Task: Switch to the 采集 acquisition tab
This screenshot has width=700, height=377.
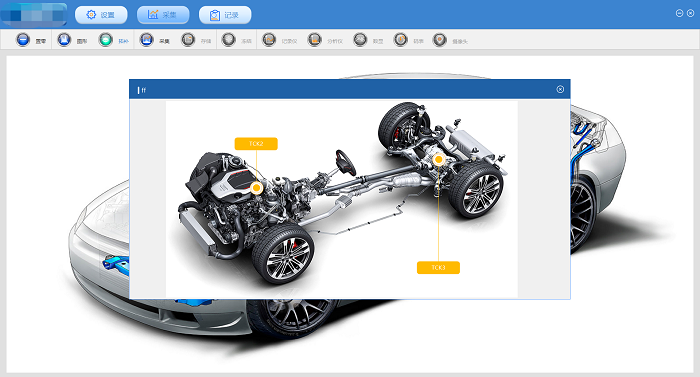Action: 163,15
